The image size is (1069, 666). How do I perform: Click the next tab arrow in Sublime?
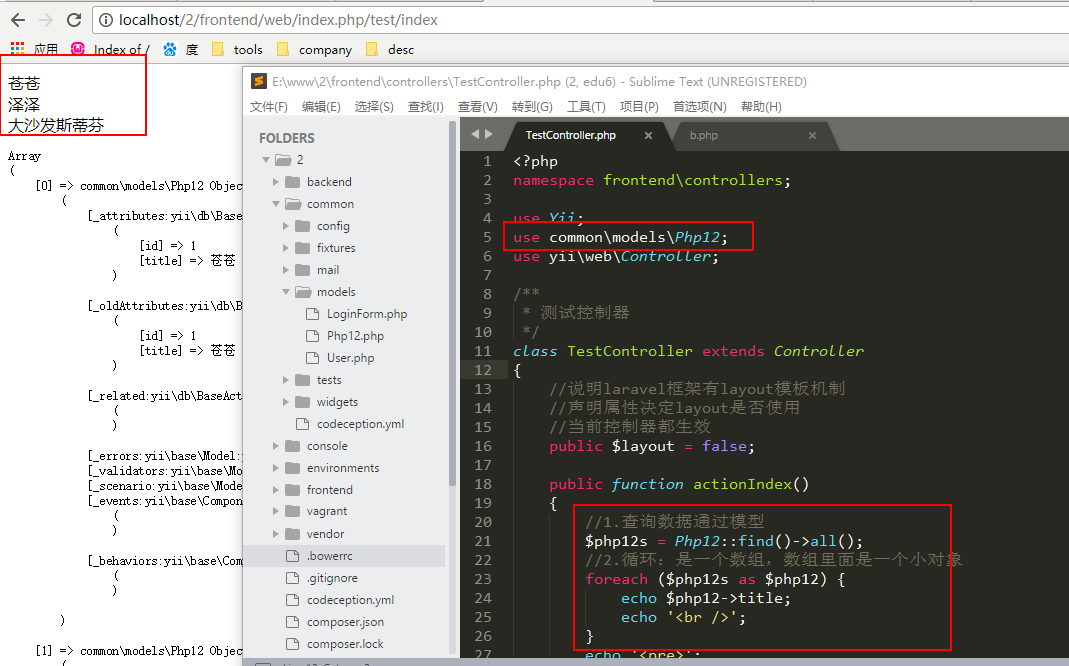pos(489,134)
